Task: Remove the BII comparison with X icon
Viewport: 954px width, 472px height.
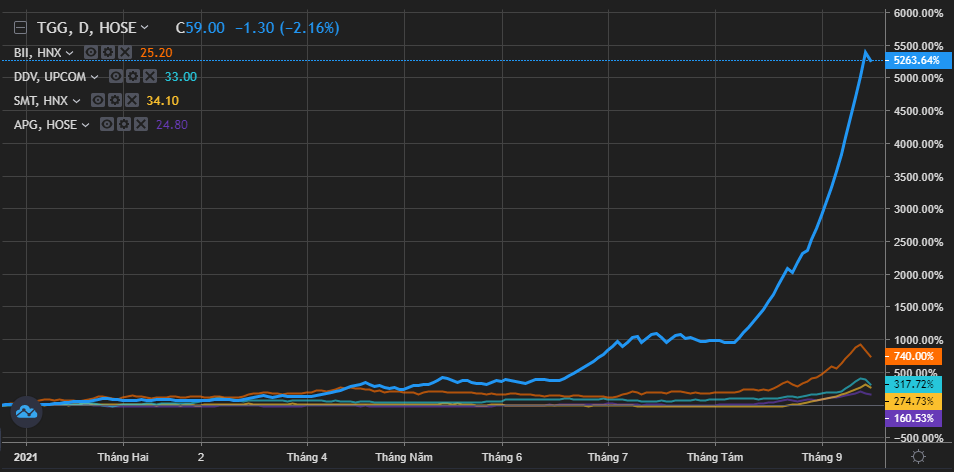Action: [125, 52]
